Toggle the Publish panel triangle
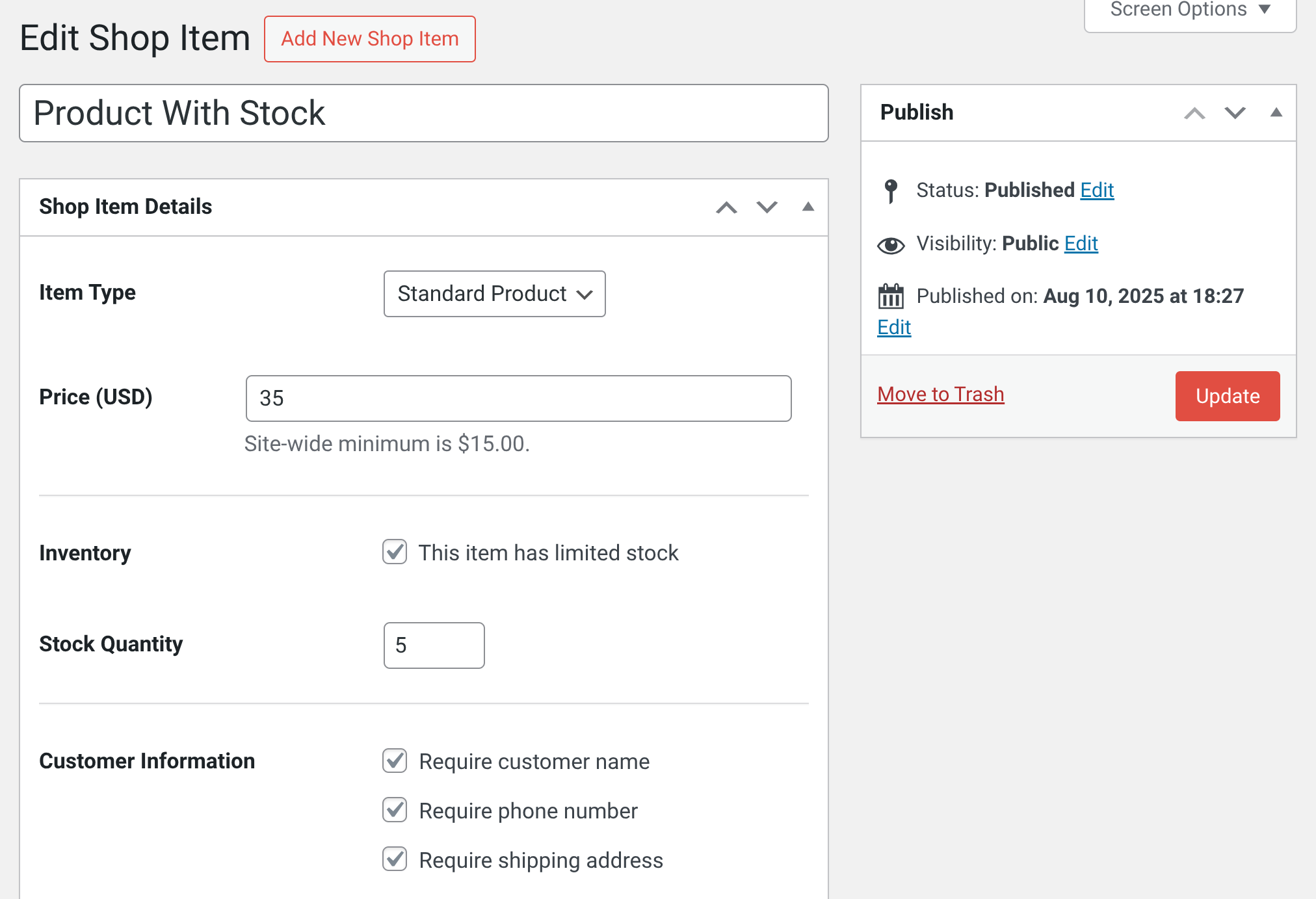 [x=1276, y=112]
